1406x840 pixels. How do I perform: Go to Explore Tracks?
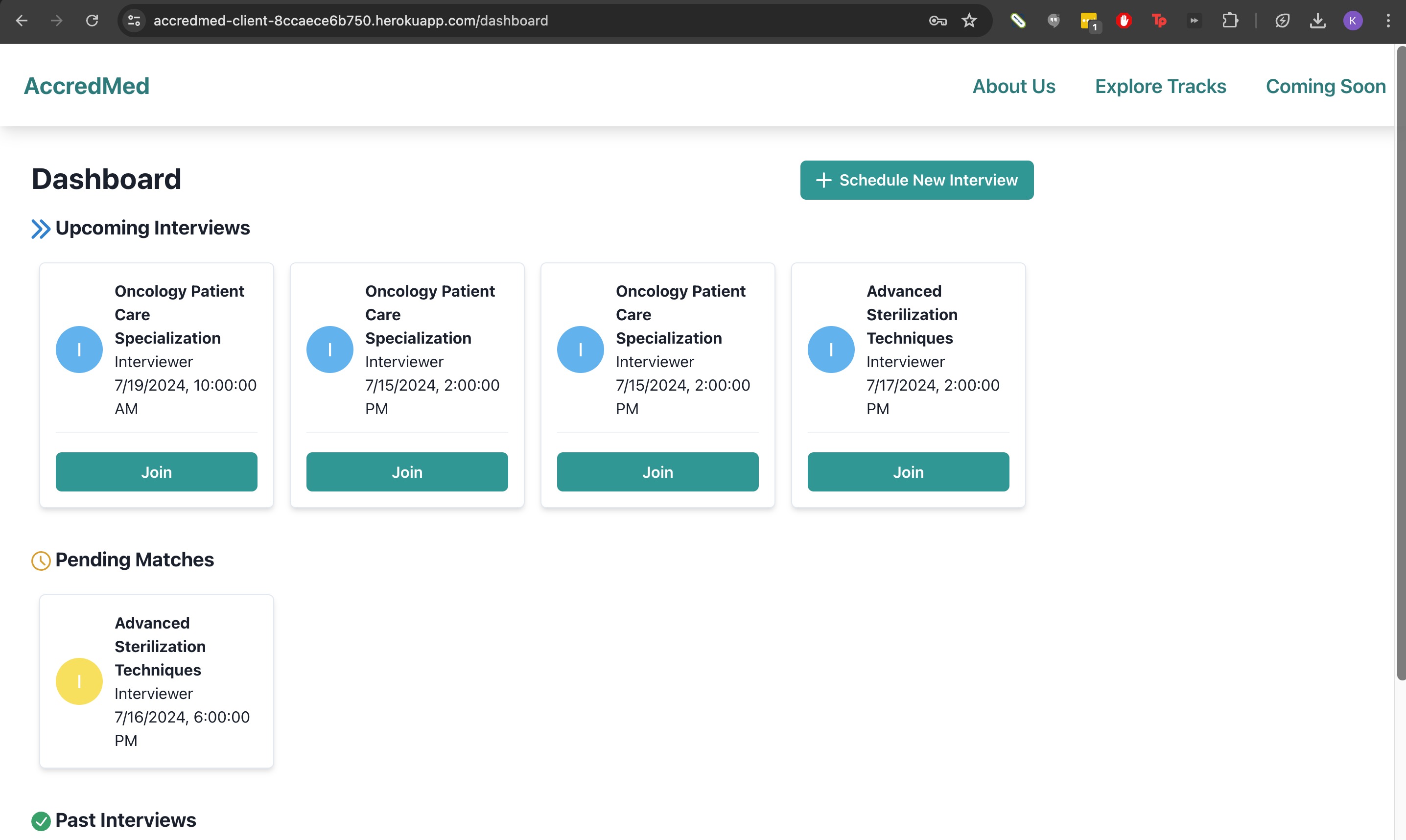click(x=1160, y=86)
